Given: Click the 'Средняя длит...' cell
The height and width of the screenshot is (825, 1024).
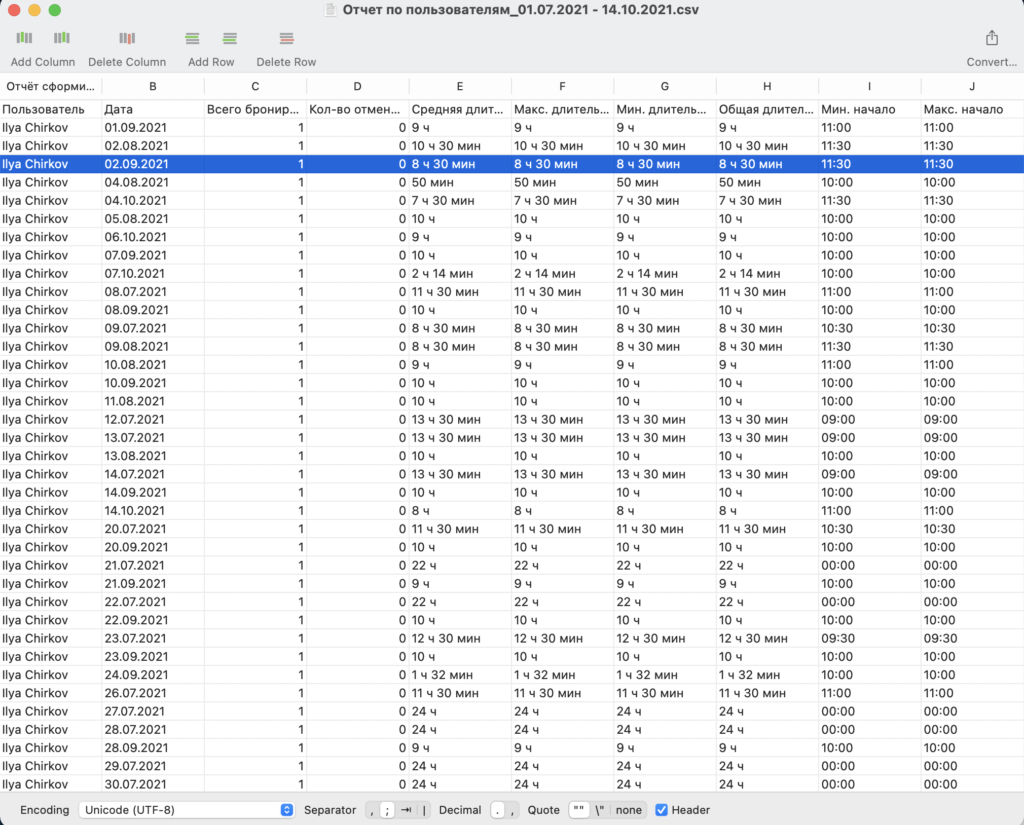Looking at the screenshot, I should tap(460, 109).
